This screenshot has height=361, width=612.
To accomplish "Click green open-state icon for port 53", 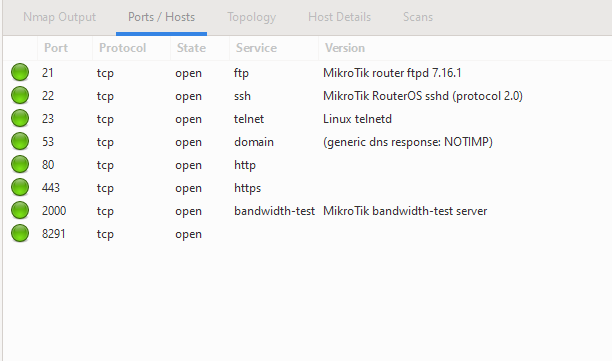I will [x=20, y=142].
